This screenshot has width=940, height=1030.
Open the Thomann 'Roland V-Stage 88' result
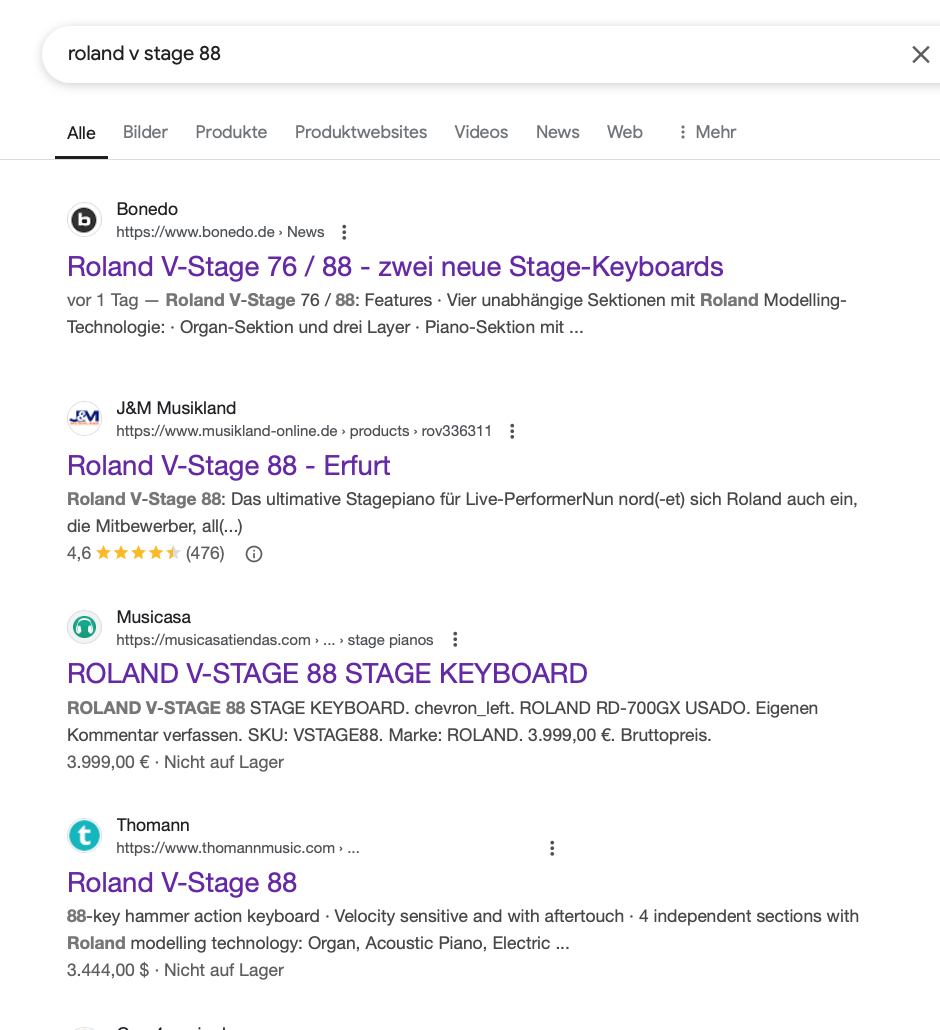(182, 883)
